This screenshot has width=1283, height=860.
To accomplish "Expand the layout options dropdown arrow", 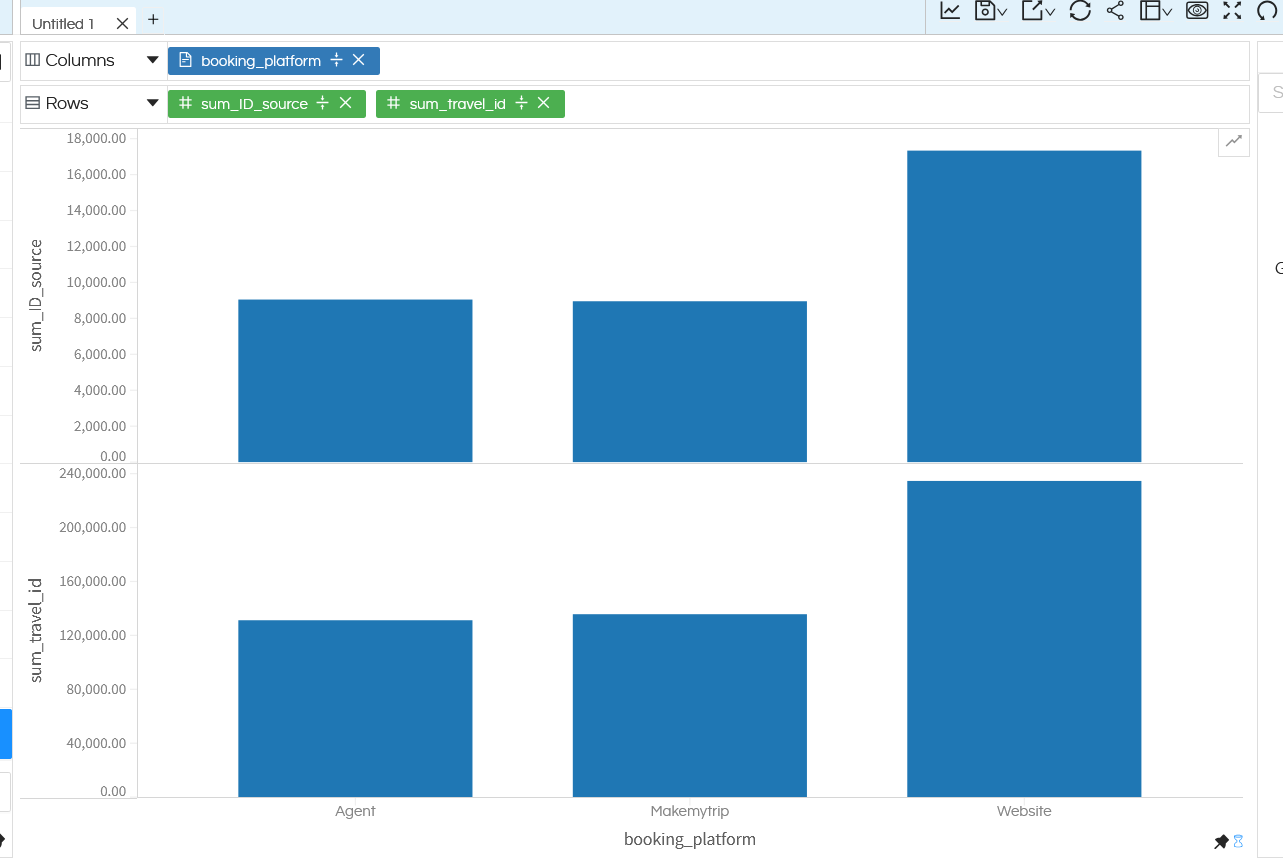I will pos(1167,12).
